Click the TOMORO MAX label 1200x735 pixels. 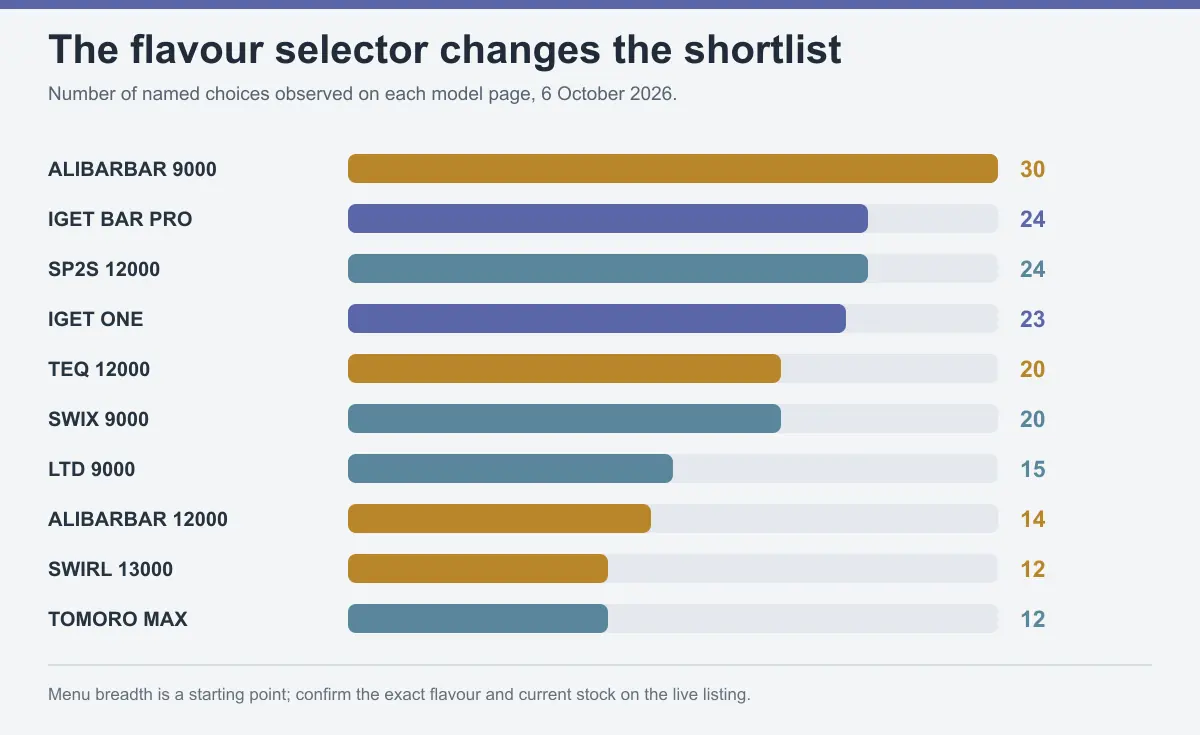118,619
